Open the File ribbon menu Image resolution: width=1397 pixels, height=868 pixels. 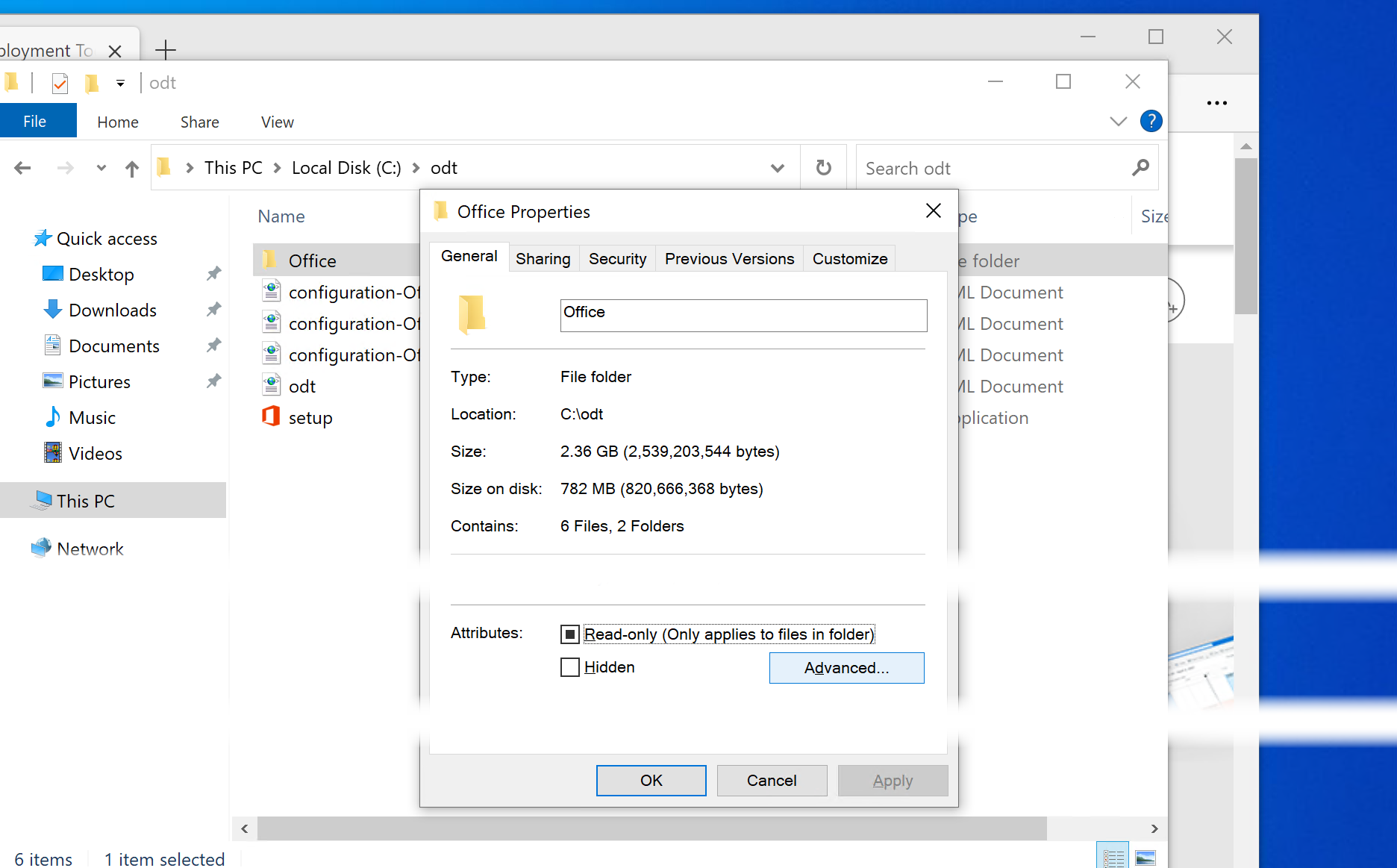(34, 121)
